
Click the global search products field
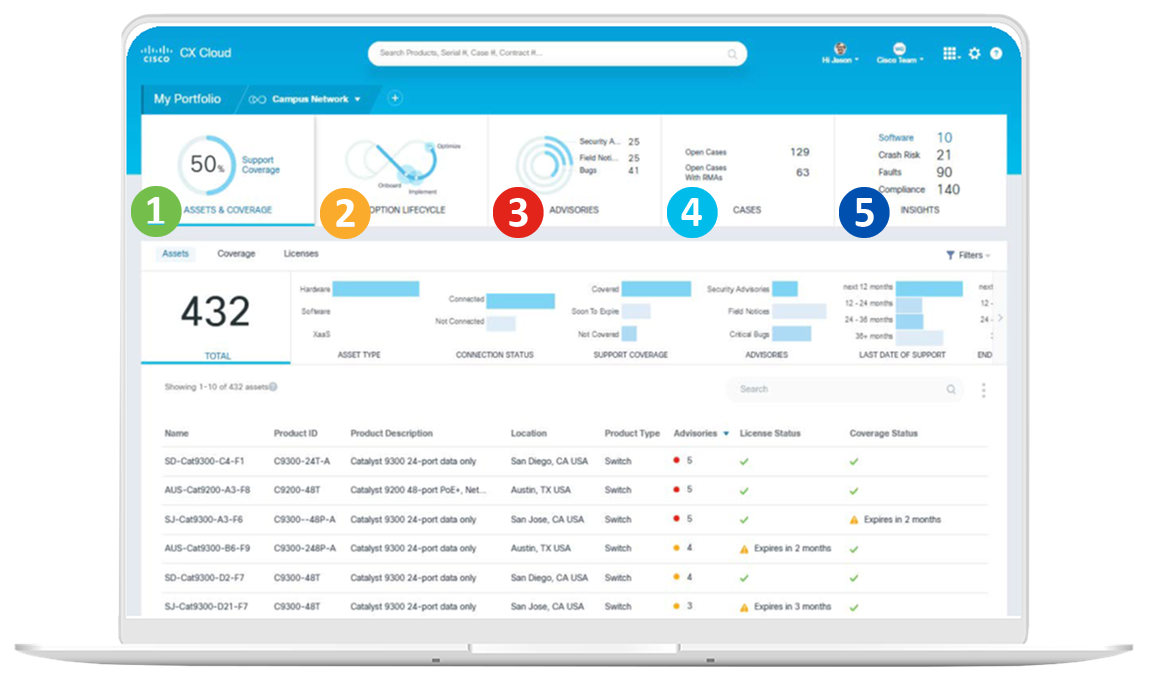(x=557, y=54)
